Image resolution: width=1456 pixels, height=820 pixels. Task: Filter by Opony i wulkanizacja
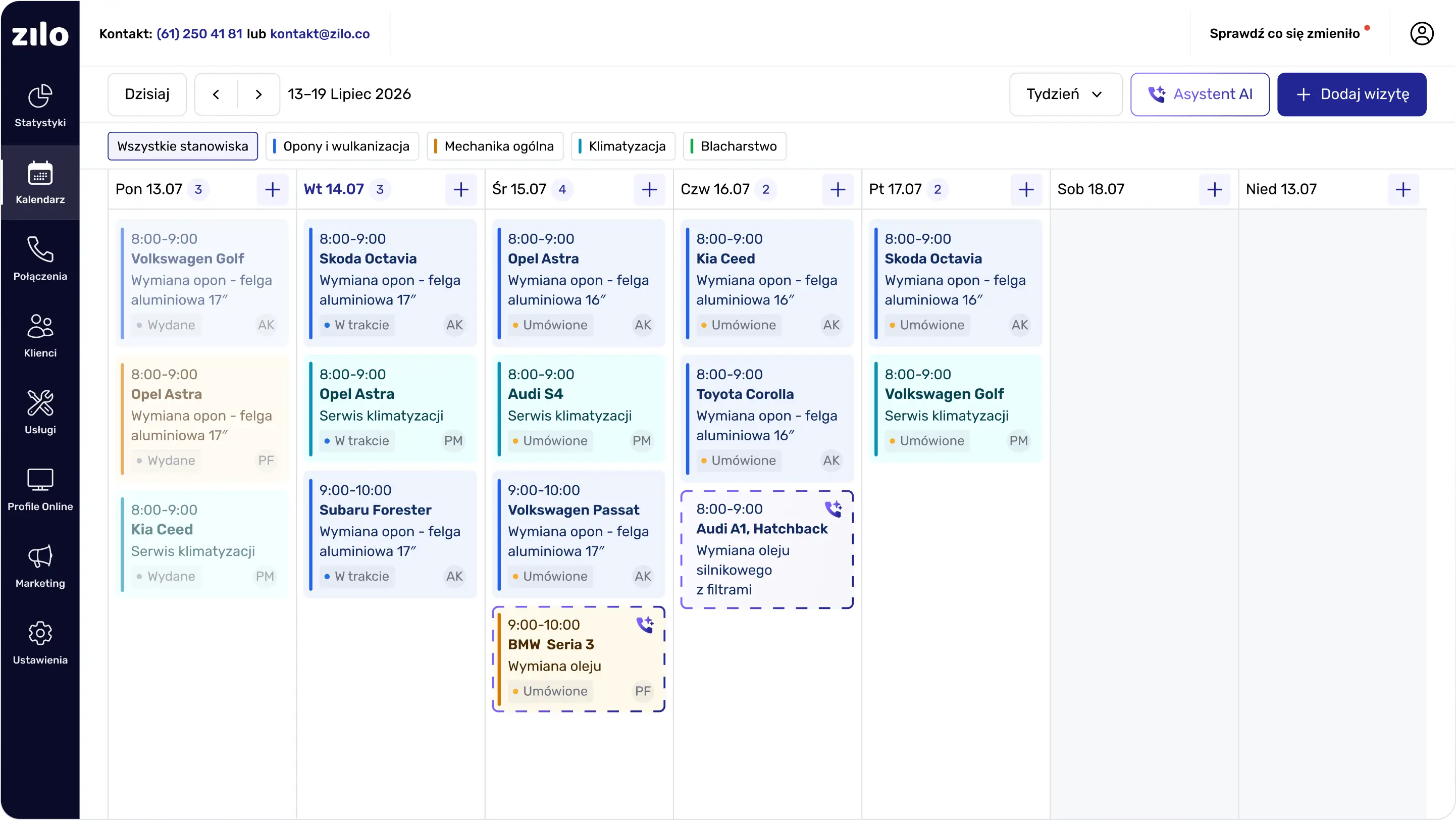click(x=342, y=146)
